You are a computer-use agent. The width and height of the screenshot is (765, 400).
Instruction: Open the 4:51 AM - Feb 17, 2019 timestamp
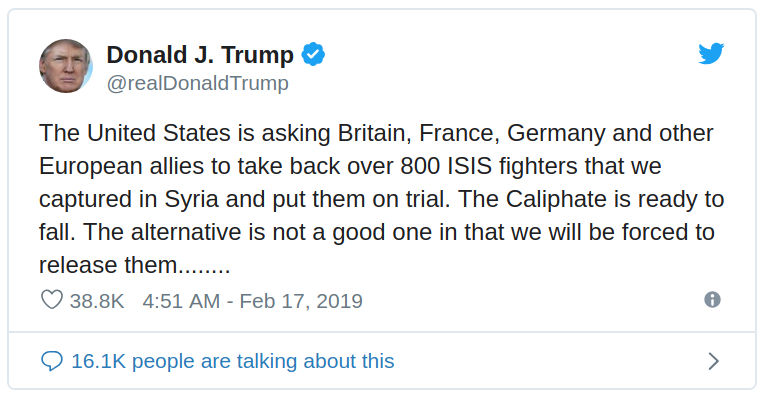[x=253, y=301]
